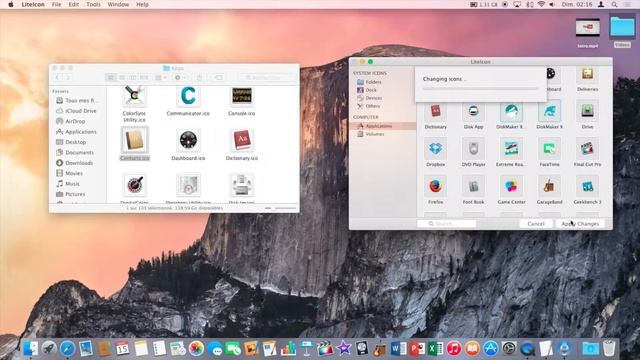Viewport: 640px width, 360px height.
Task: Select the GarageBand icon in LiteIcon
Action: (x=549, y=187)
